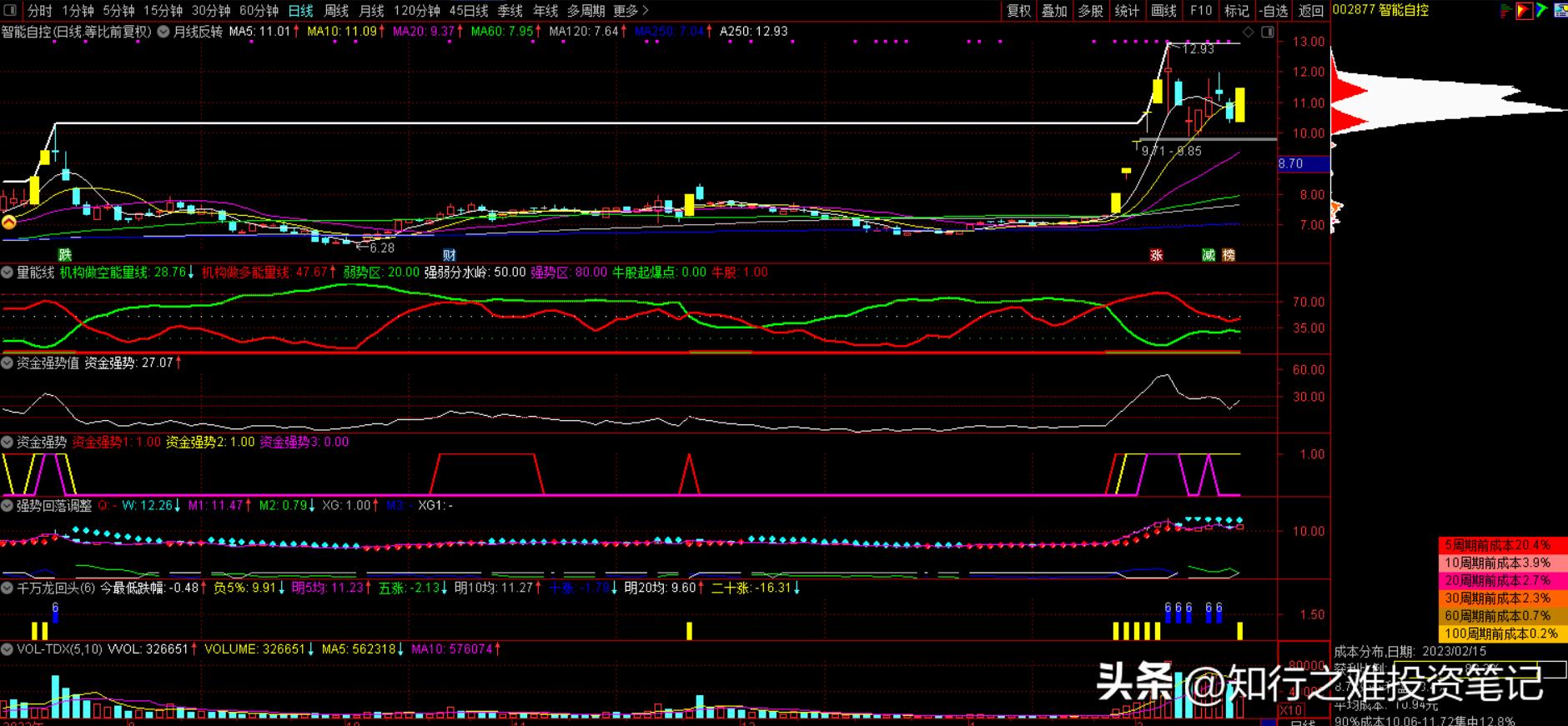This screenshot has width=1568, height=726.
Task: Click the 财 marker under the chart
Action: [x=449, y=255]
